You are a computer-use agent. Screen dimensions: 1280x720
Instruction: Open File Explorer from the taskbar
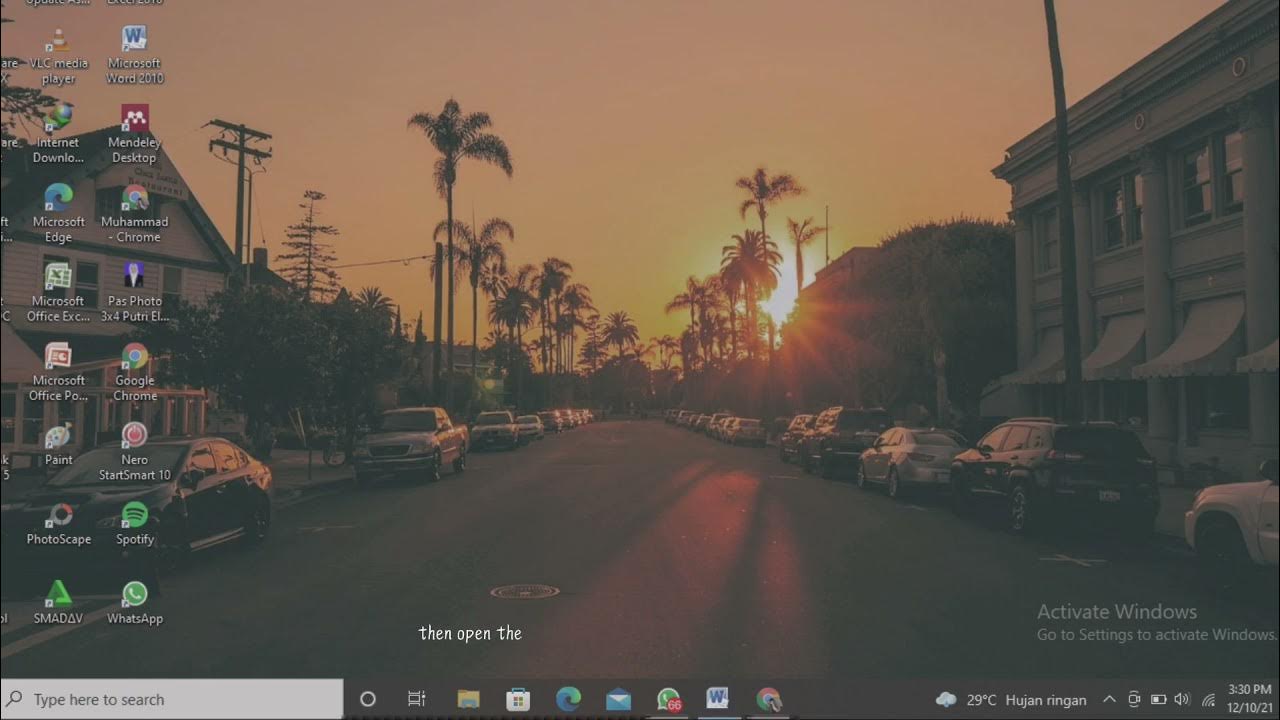[468, 699]
